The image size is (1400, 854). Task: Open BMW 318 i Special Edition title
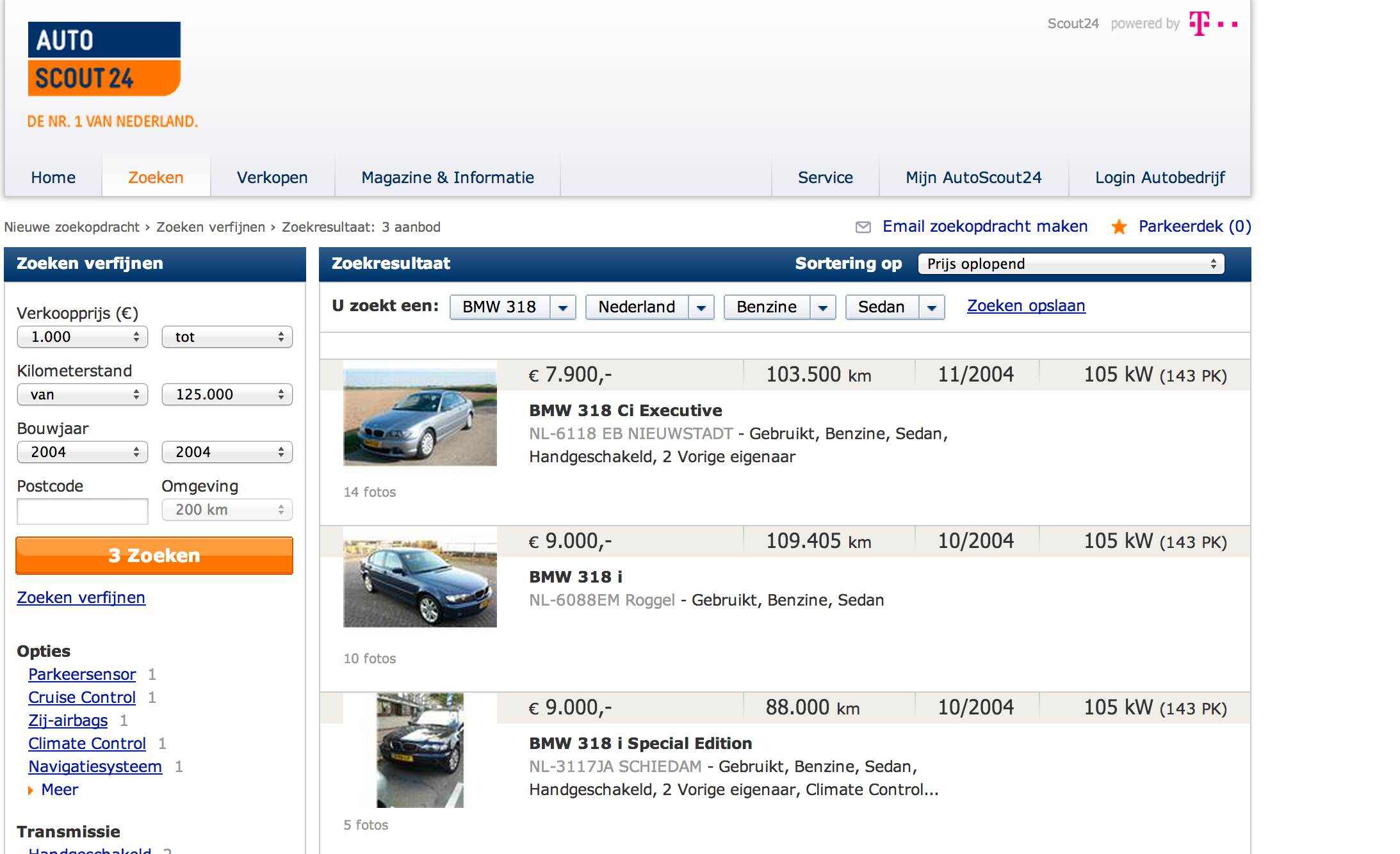[x=640, y=743]
